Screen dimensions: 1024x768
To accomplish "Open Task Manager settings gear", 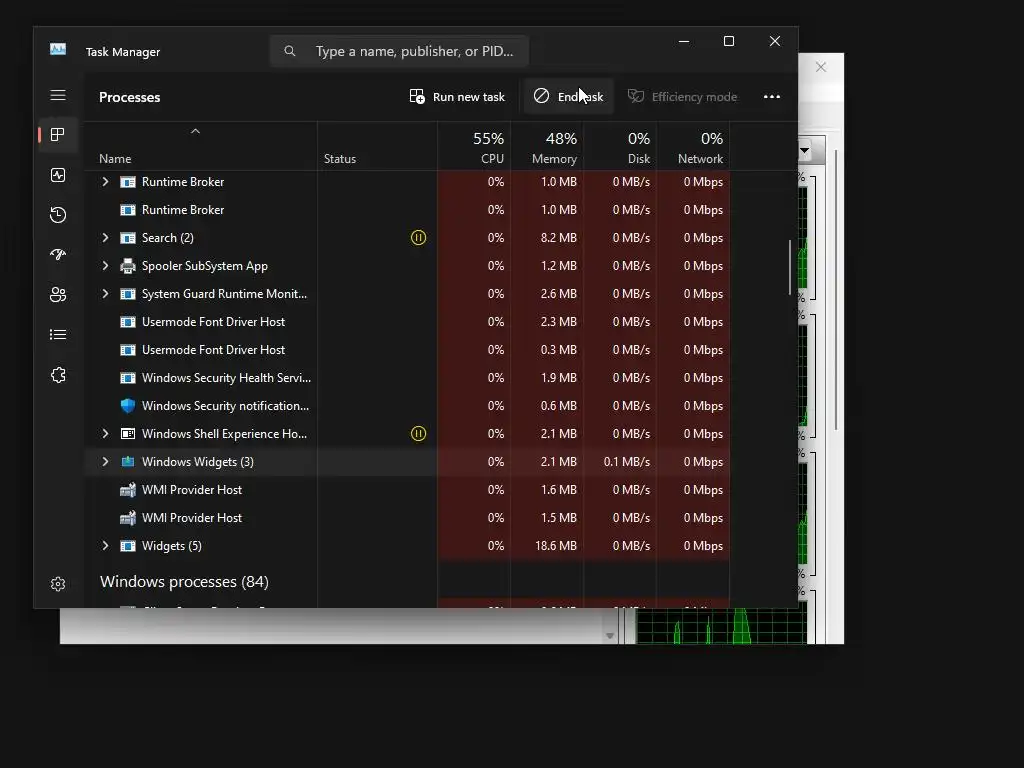I will coord(58,584).
